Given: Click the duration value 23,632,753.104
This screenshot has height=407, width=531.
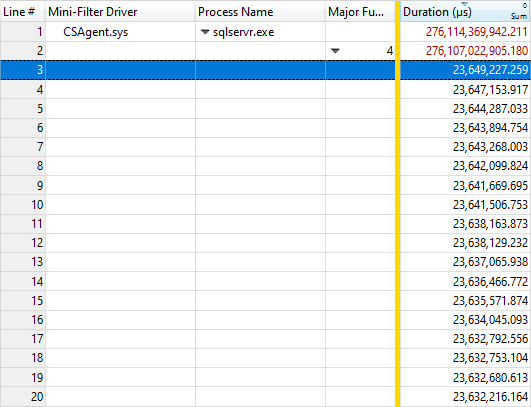Looking at the screenshot, I should pos(490,358).
